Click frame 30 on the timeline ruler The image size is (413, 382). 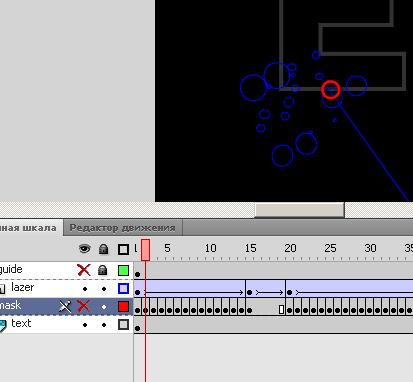click(x=370, y=248)
